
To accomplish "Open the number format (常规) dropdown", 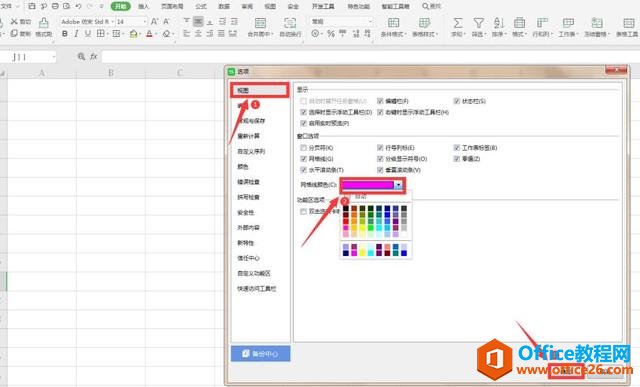I will click(370, 22).
